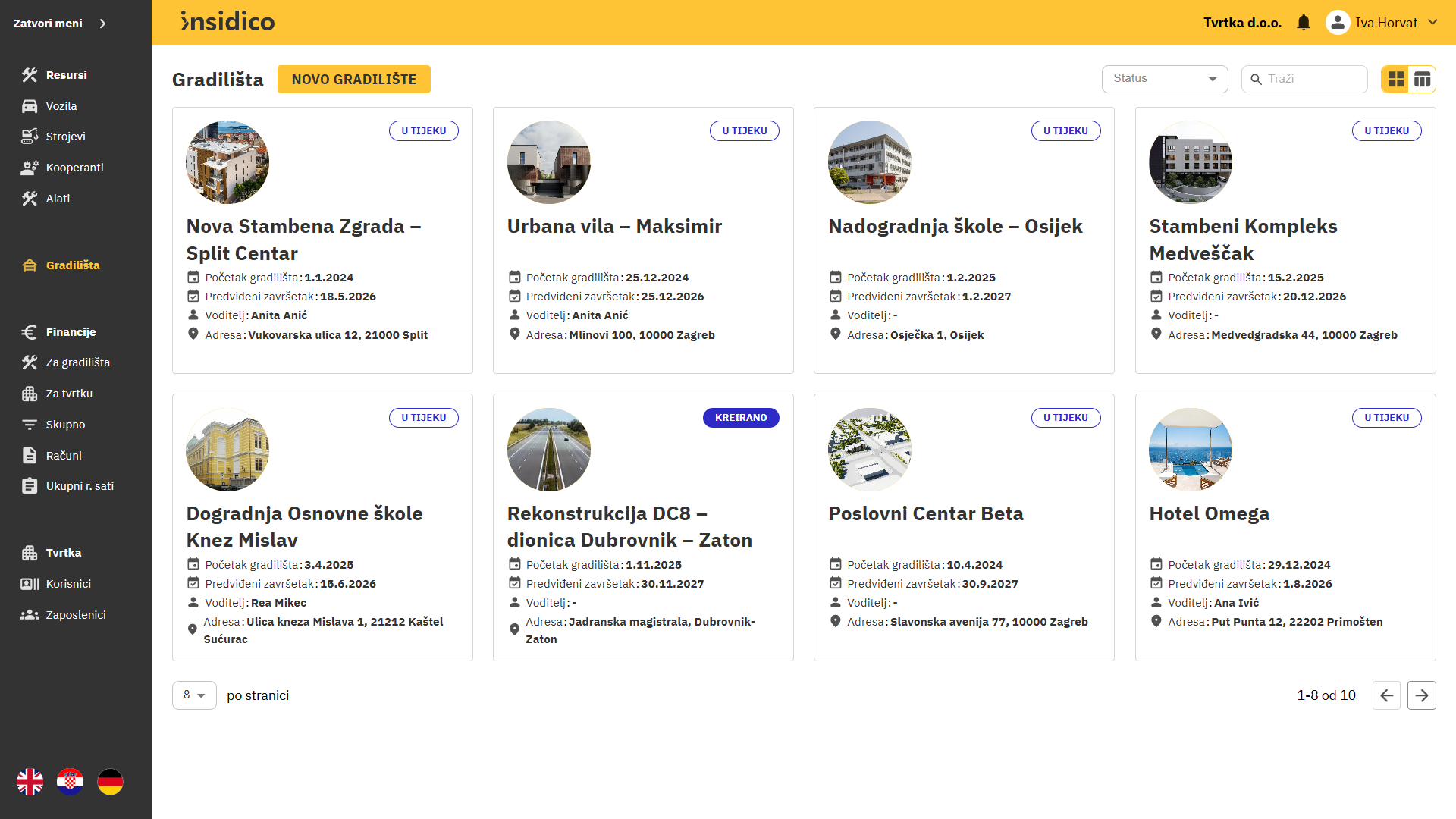Select the German language flag
This screenshot has height=819, width=1456.
[x=110, y=782]
